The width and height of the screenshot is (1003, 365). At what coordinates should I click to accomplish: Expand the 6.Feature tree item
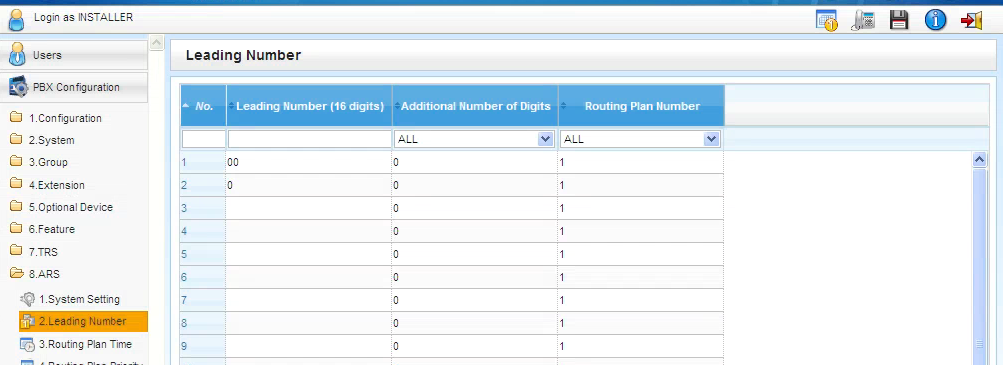(x=51, y=229)
